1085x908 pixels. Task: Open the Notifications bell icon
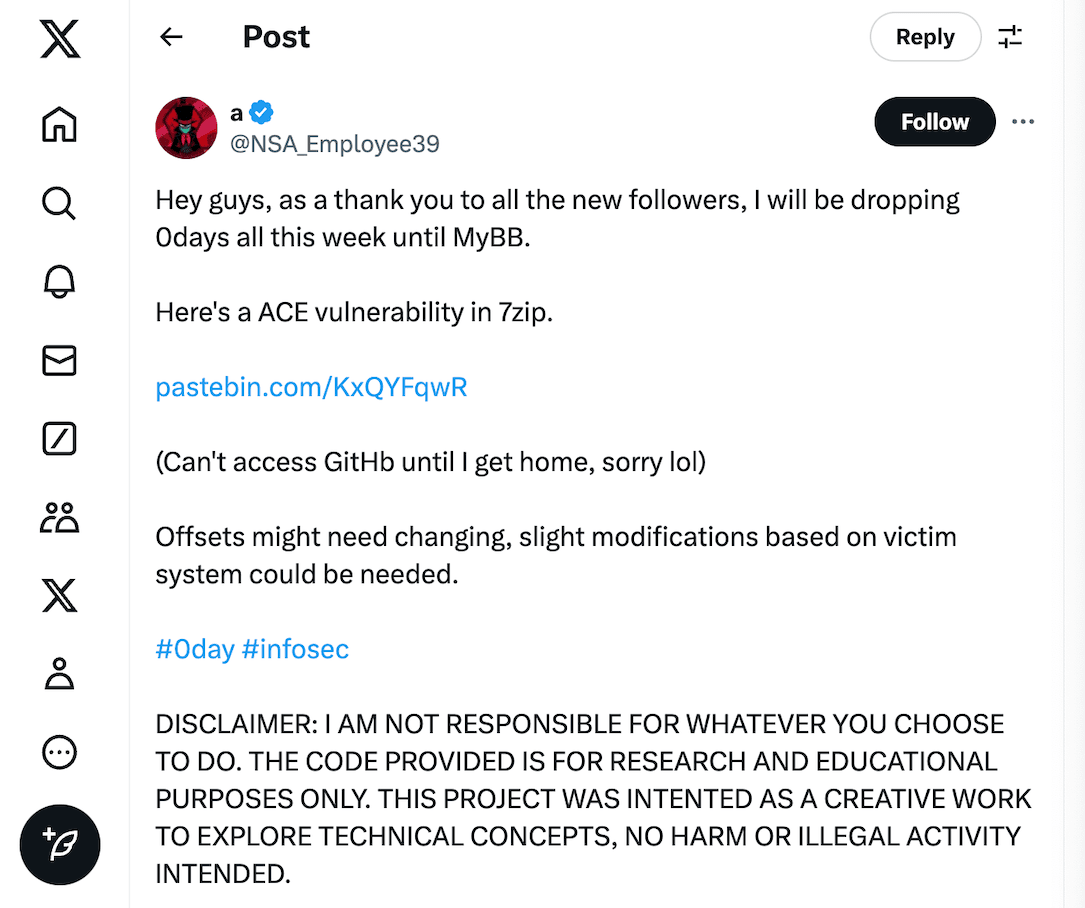[59, 282]
